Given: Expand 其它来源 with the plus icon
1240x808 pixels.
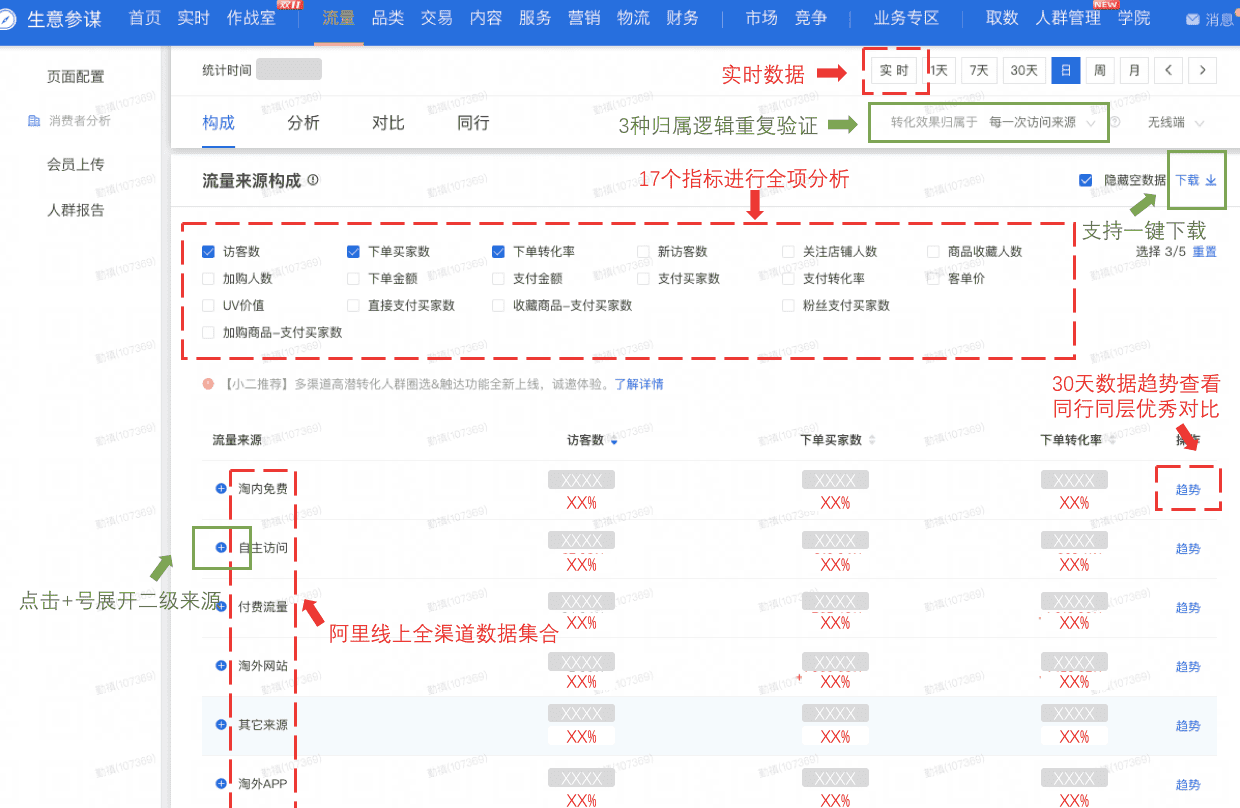Looking at the screenshot, I should (x=221, y=725).
